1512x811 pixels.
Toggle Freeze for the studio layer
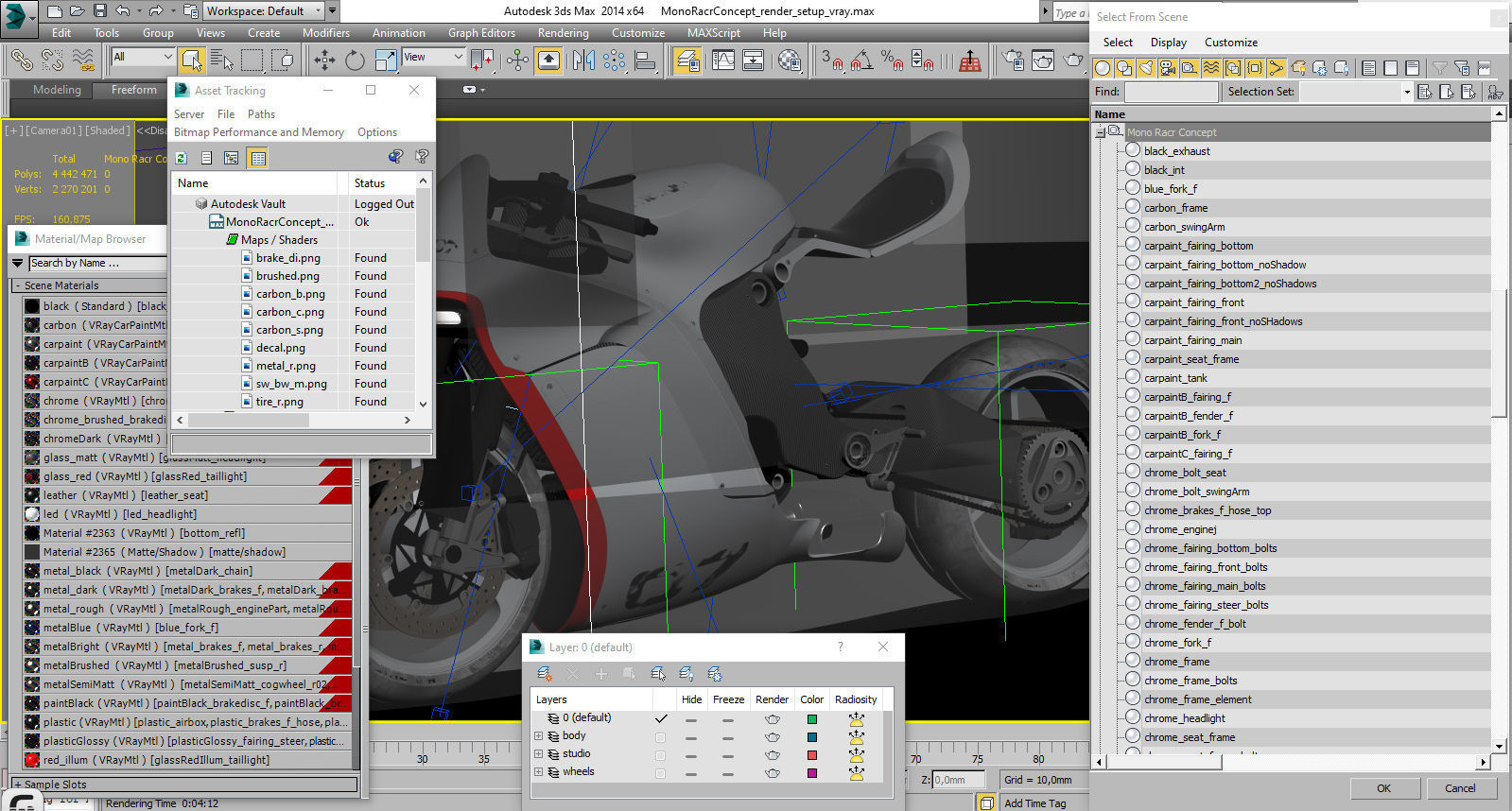(x=727, y=755)
